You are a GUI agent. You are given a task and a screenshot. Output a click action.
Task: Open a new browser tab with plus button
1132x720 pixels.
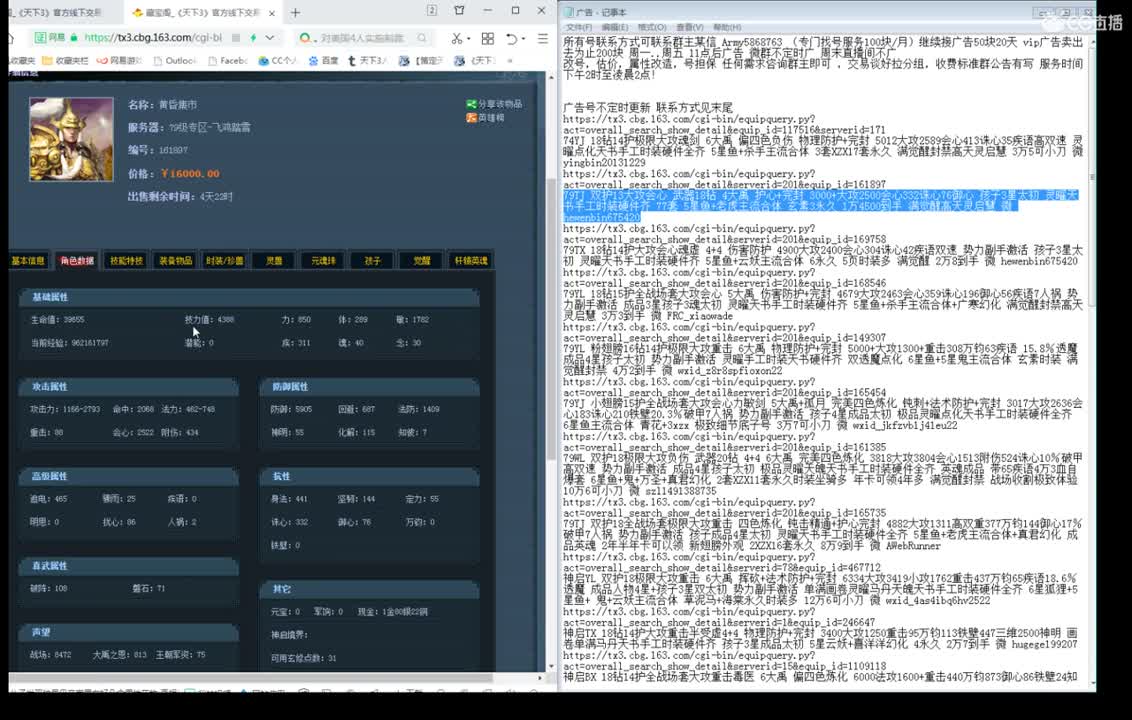pos(295,12)
